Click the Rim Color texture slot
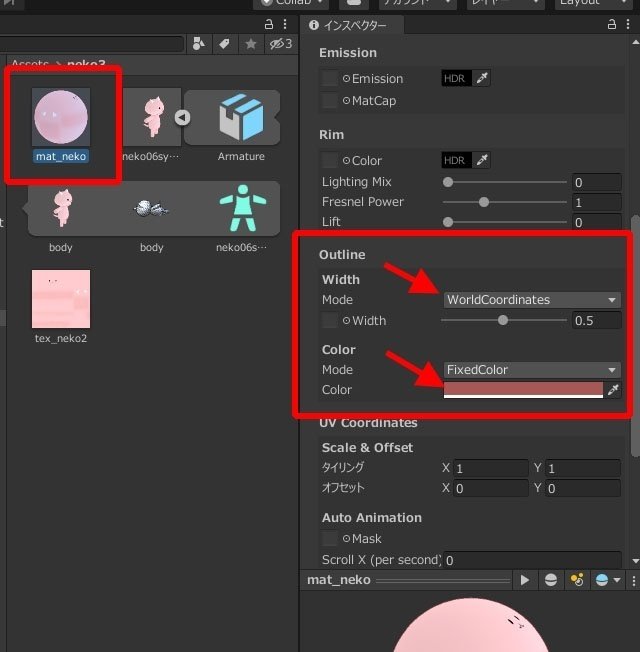Screen dimensions: 640x652 pyautogui.click(x=329, y=160)
